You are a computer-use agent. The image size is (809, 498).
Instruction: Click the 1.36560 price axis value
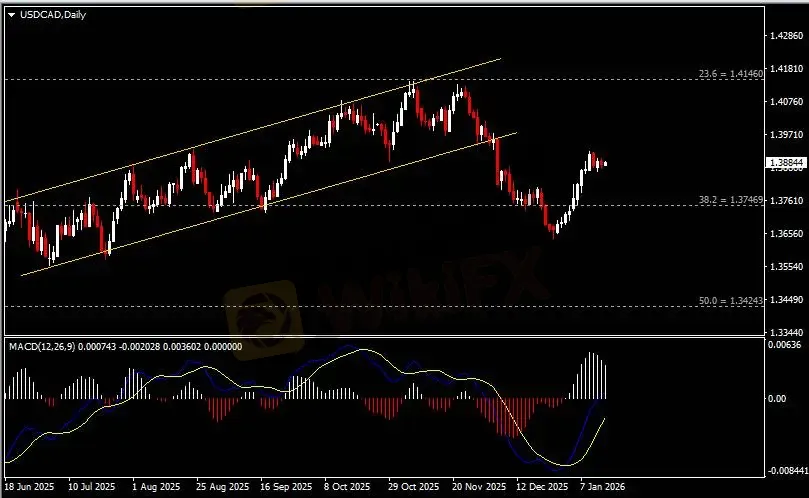tap(786, 234)
